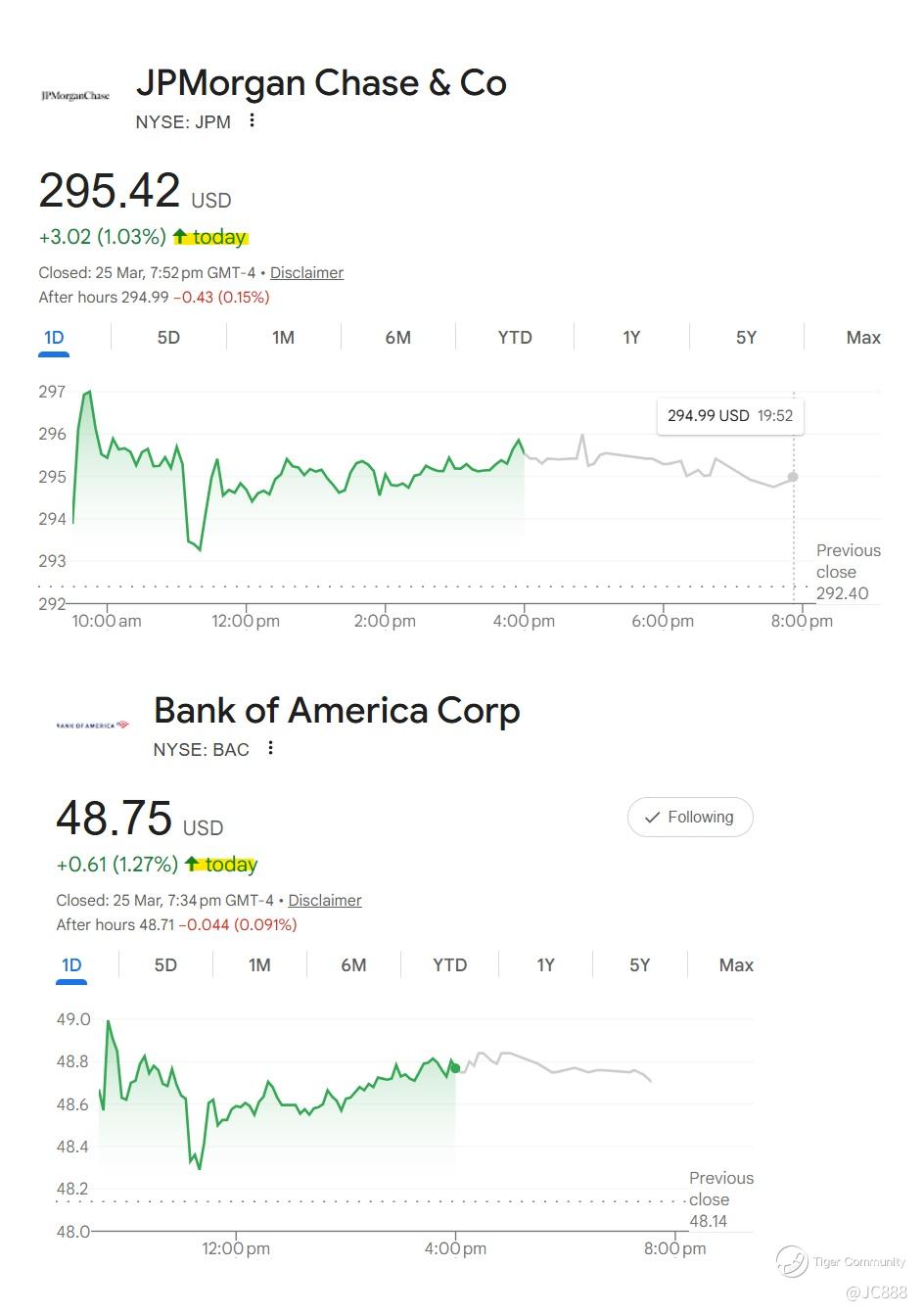Click the JPMorgan Chase & Co title
924x1313 pixels.
[x=321, y=83]
